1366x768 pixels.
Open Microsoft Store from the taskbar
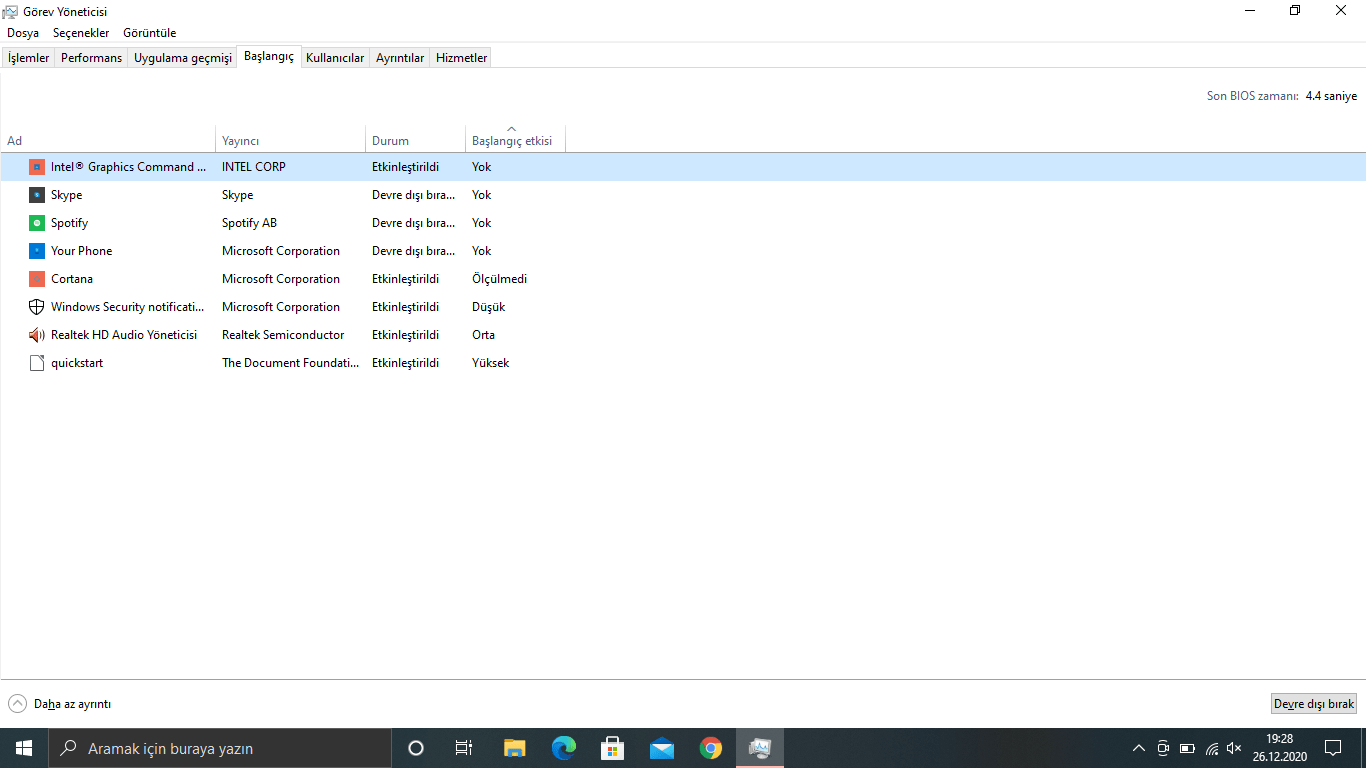coord(613,748)
